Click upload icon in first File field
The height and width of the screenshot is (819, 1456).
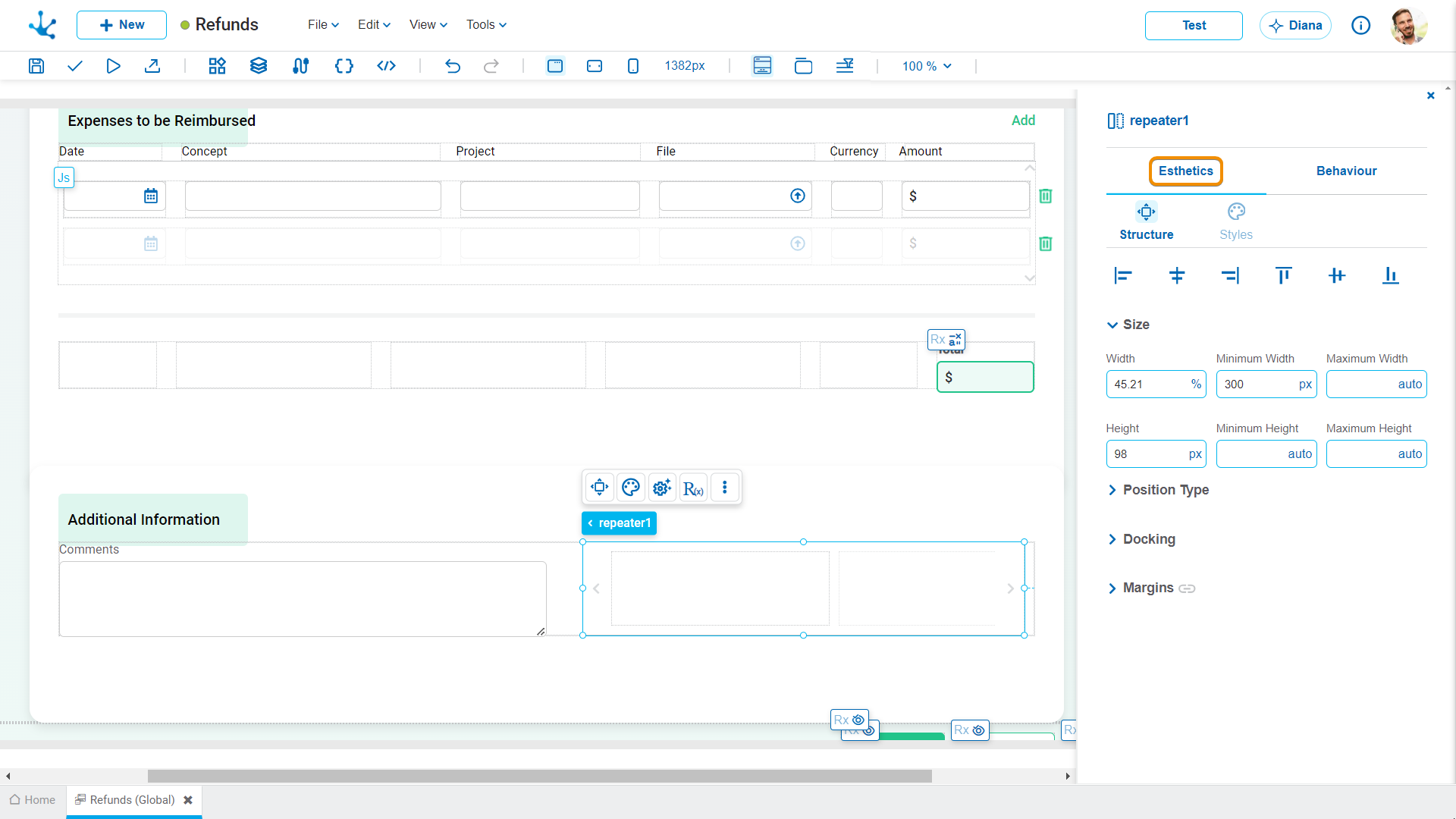(x=798, y=196)
